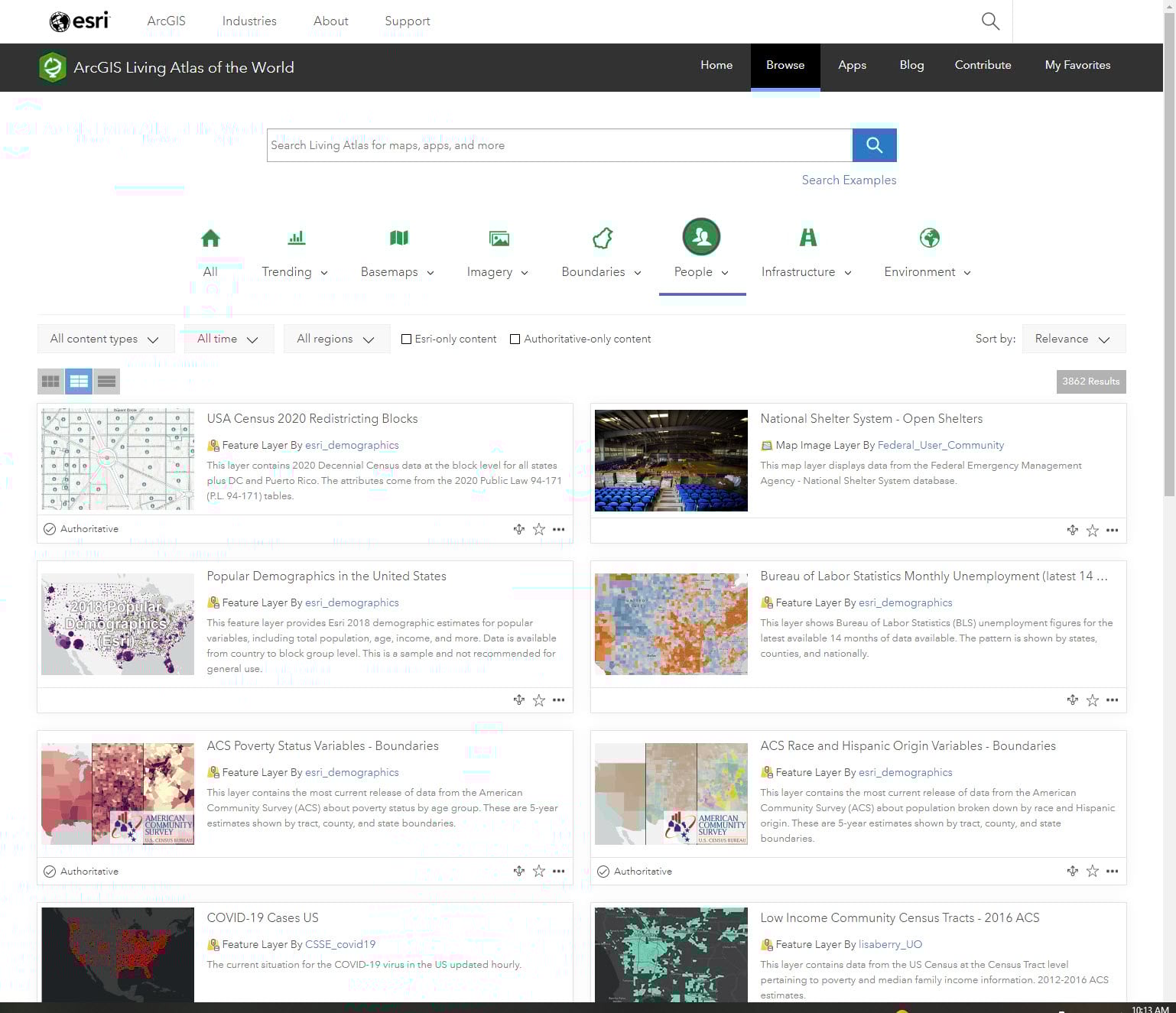
Task: Open Federal_User_Community owner profile link
Action: pos(940,446)
